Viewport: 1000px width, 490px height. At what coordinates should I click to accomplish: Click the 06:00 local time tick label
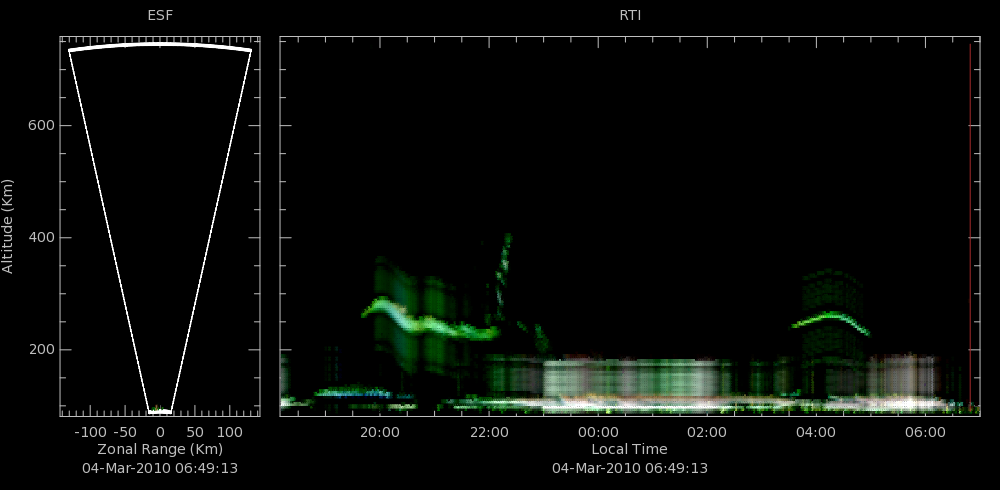[925, 433]
